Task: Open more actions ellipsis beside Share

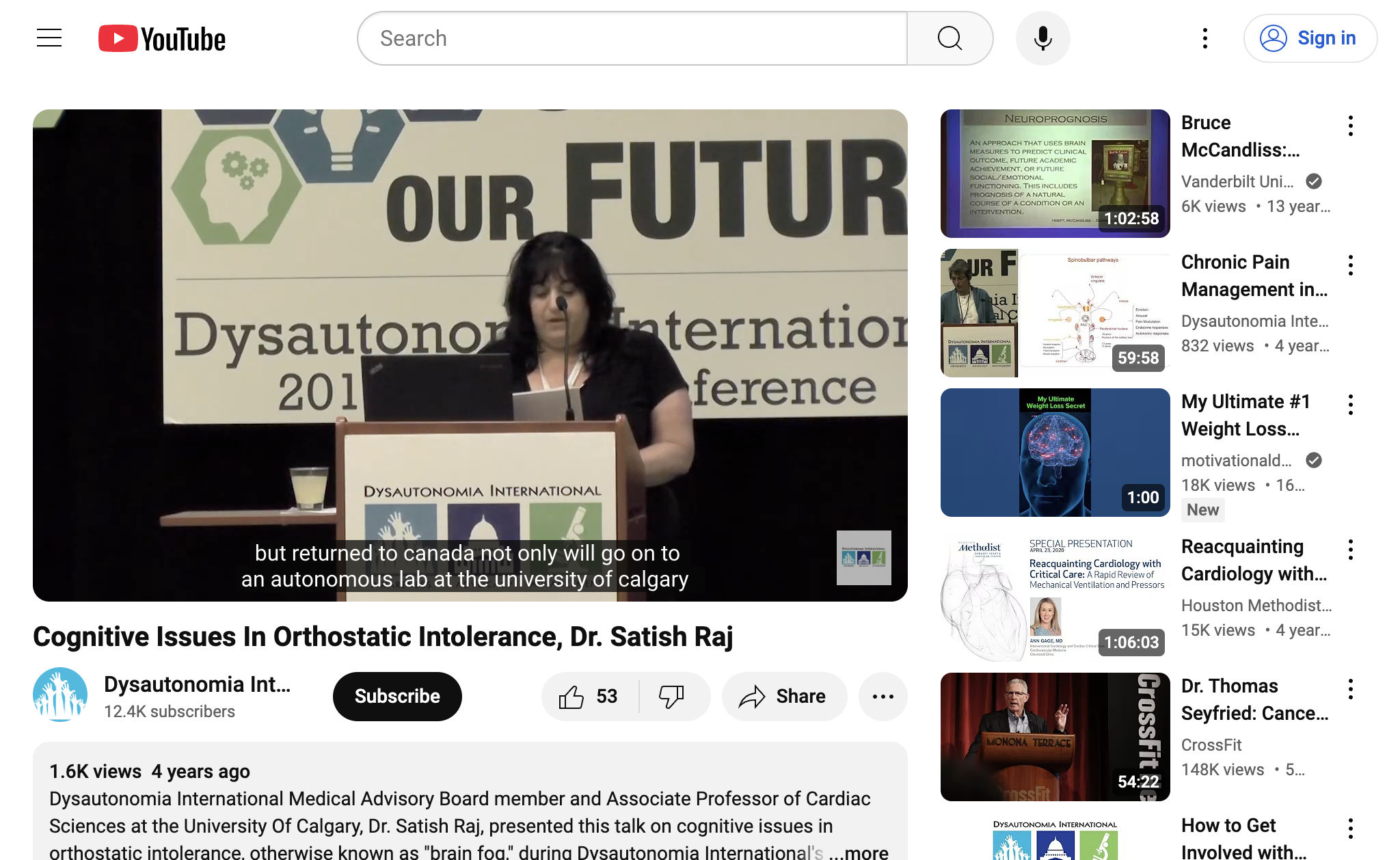Action: (x=883, y=697)
